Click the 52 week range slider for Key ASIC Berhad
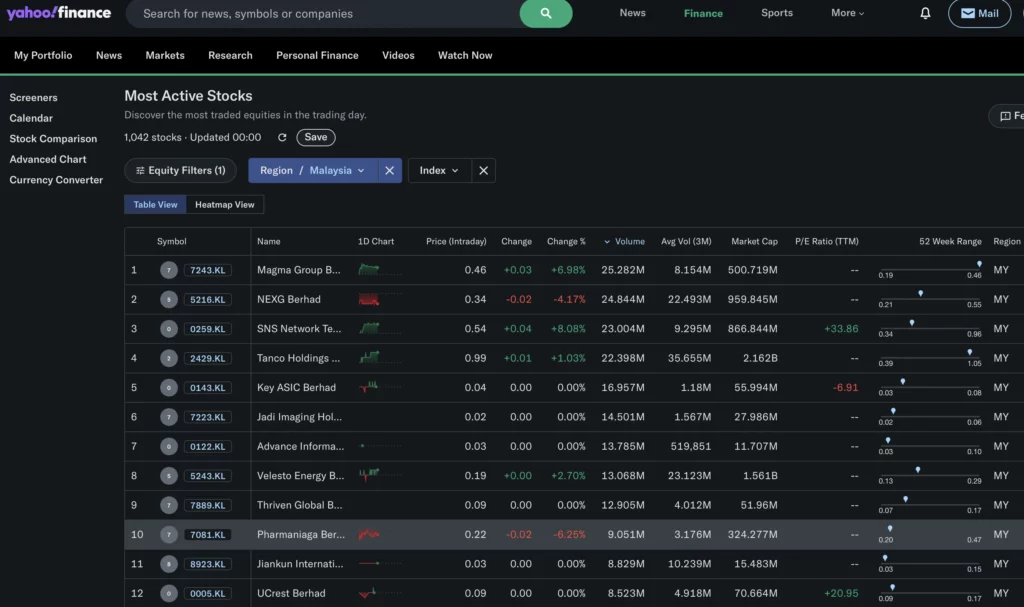 tap(930, 387)
